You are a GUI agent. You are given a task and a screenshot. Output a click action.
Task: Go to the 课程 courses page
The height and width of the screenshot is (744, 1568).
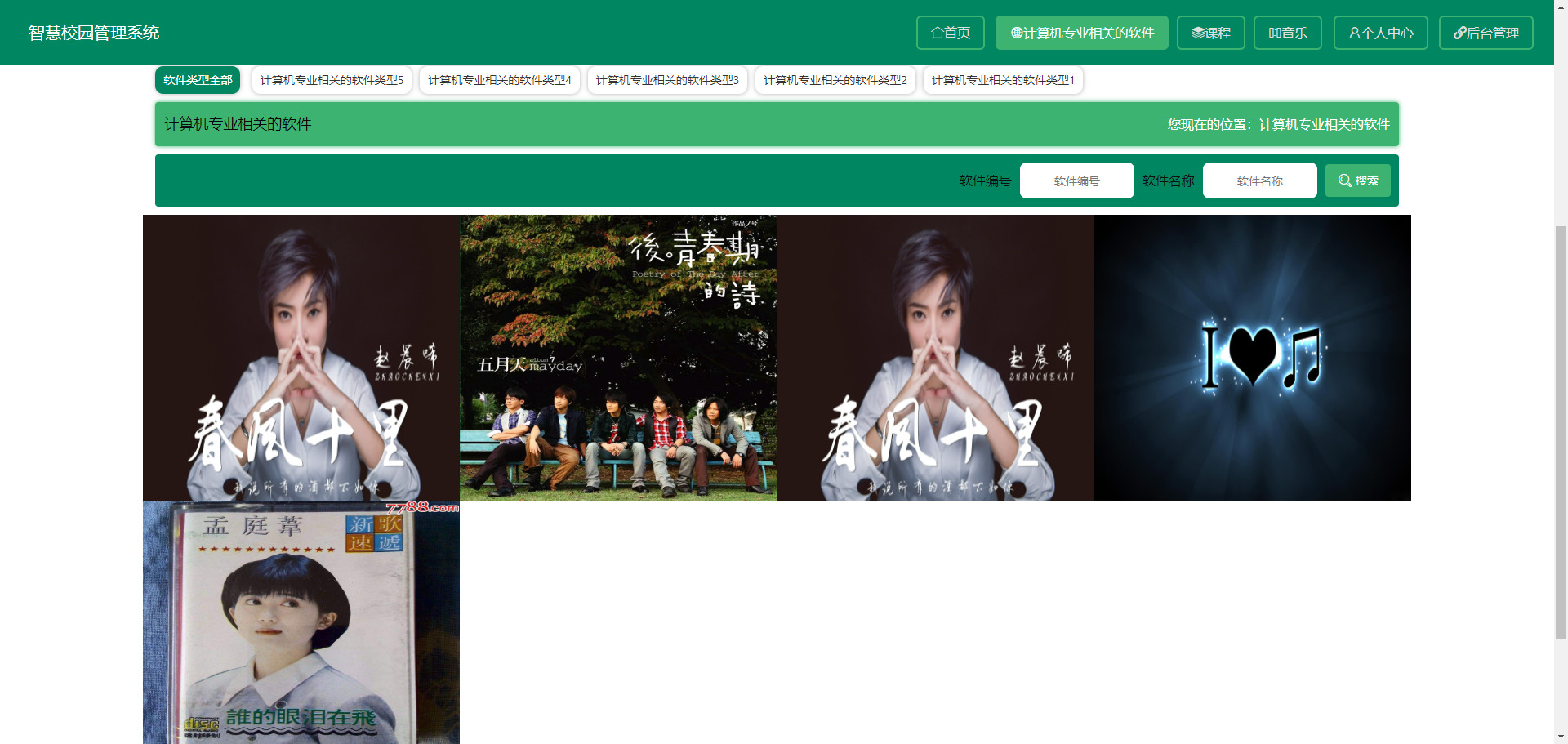pos(1211,33)
